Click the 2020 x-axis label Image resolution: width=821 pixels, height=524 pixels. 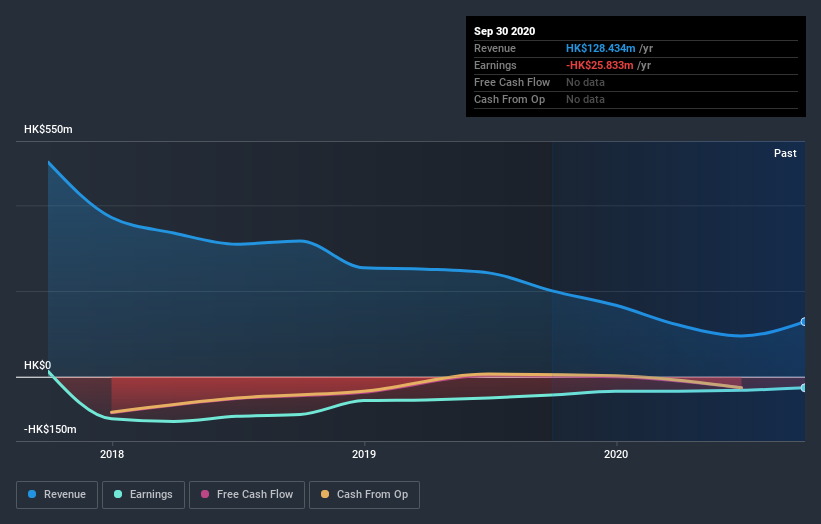pos(616,454)
